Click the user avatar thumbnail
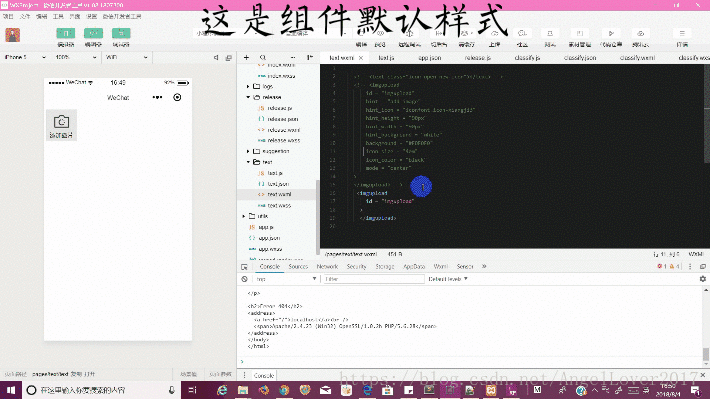 coord(13,35)
